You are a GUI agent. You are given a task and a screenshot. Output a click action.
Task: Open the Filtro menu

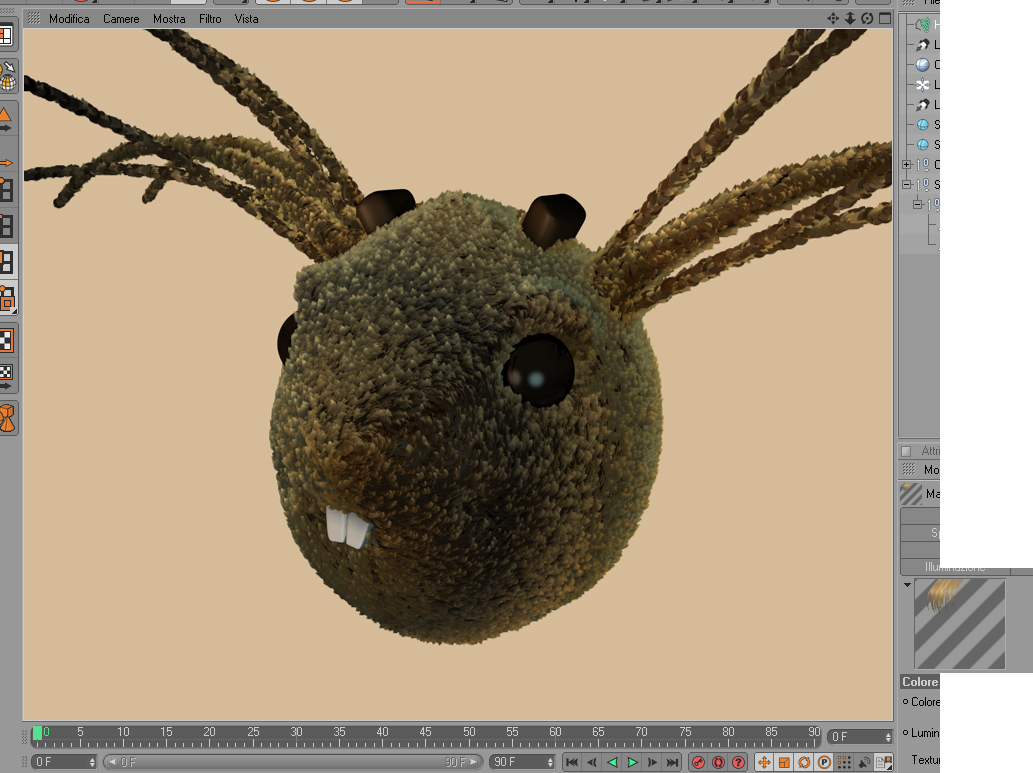point(210,19)
